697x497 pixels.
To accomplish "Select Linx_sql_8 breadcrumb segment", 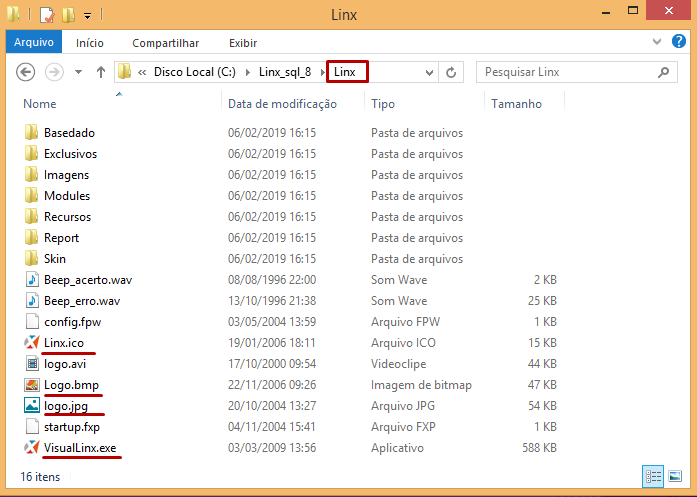I will [285, 72].
